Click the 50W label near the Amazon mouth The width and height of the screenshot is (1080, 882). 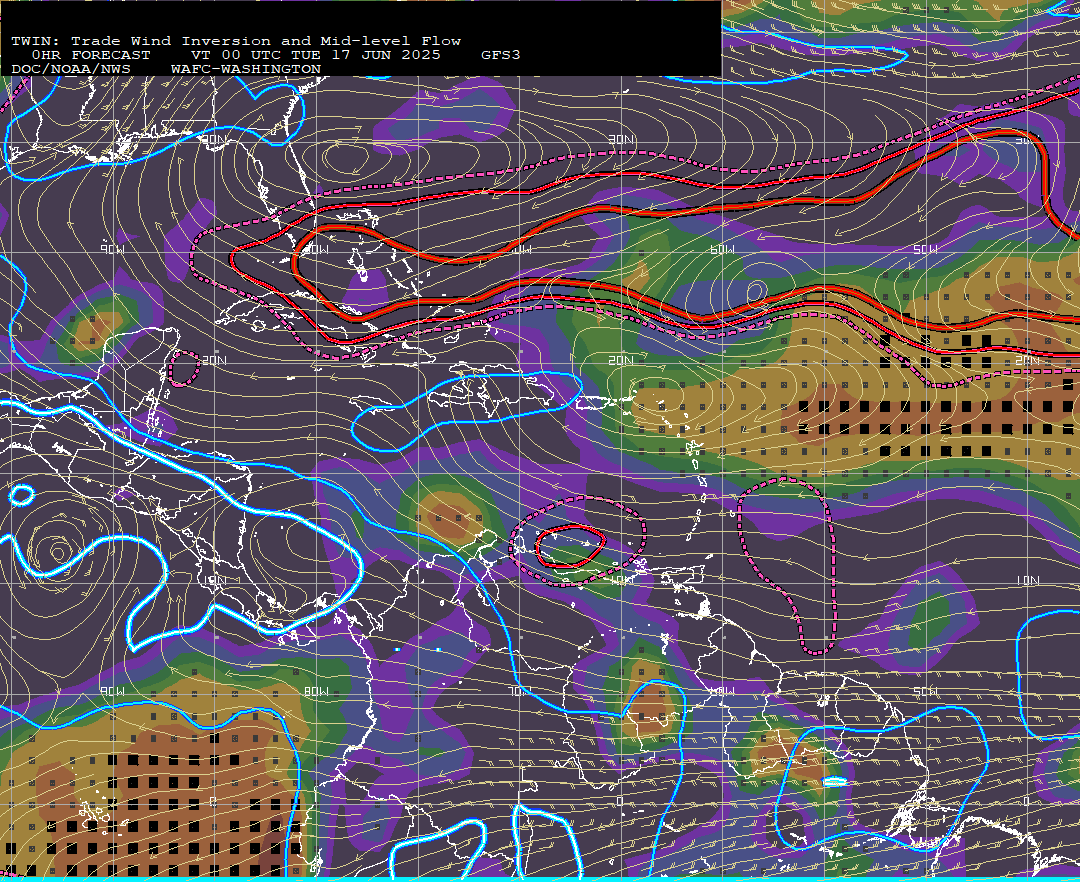(925, 691)
